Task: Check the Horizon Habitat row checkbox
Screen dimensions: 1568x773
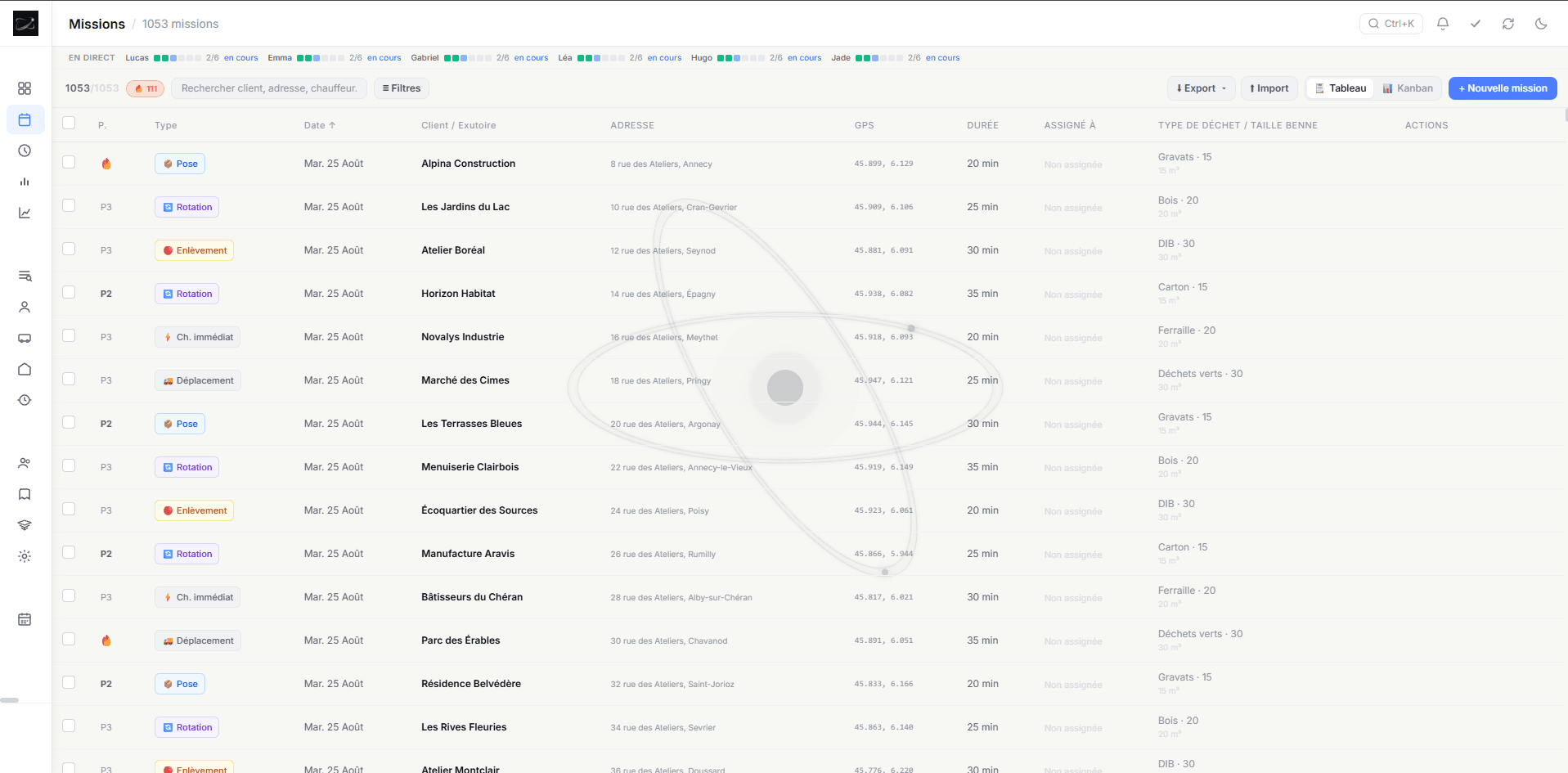Action: point(69,292)
